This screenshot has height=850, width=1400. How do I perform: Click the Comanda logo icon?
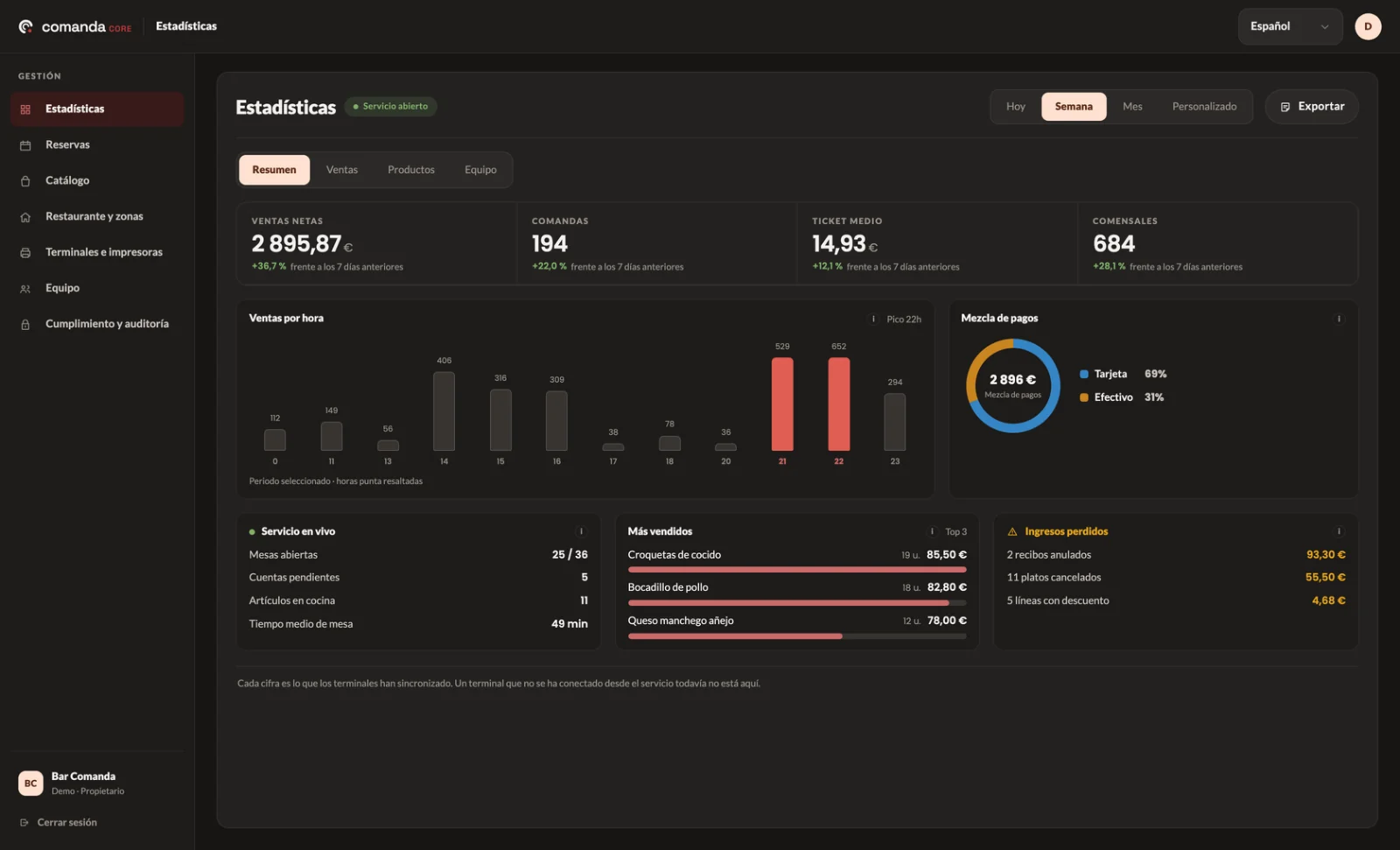[26, 27]
